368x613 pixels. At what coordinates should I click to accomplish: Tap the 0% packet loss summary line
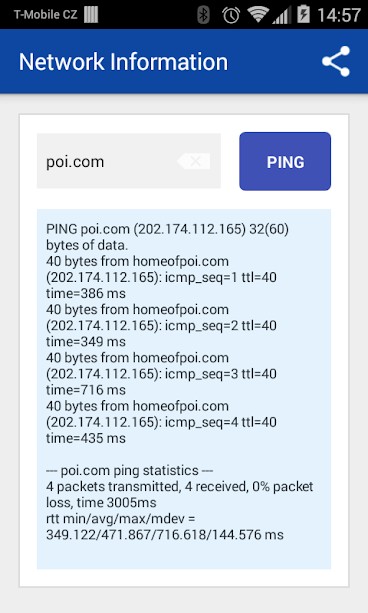pos(180,494)
